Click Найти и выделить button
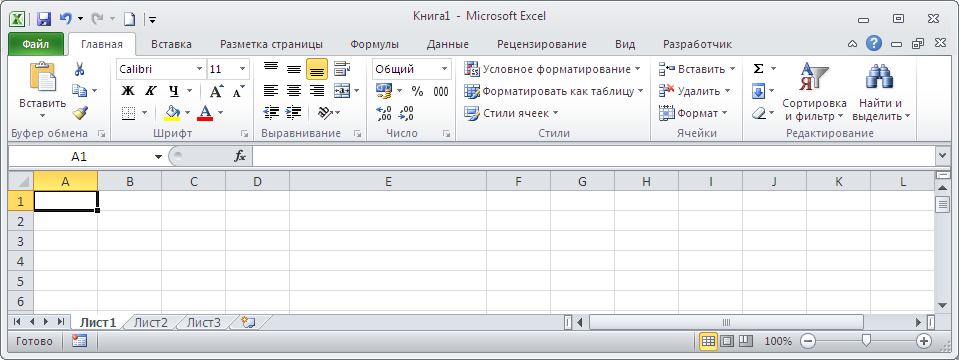 pos(881,92)
